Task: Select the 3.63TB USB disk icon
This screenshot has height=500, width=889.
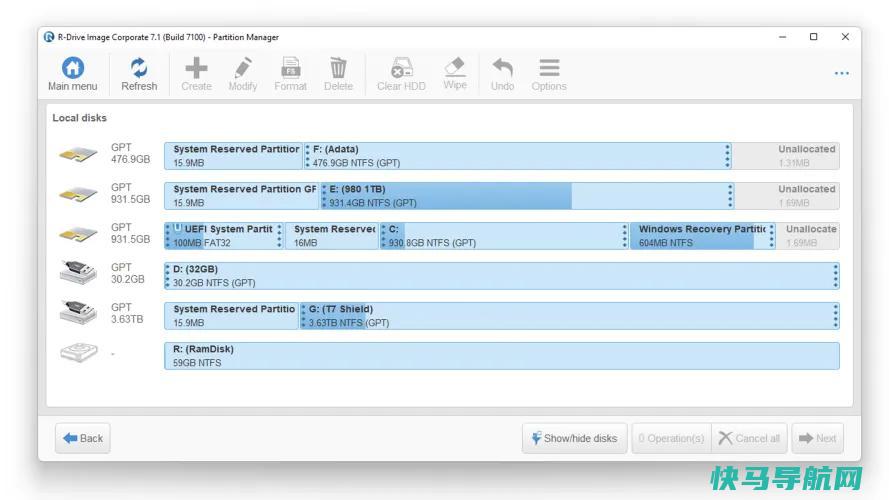Action: 78,312
